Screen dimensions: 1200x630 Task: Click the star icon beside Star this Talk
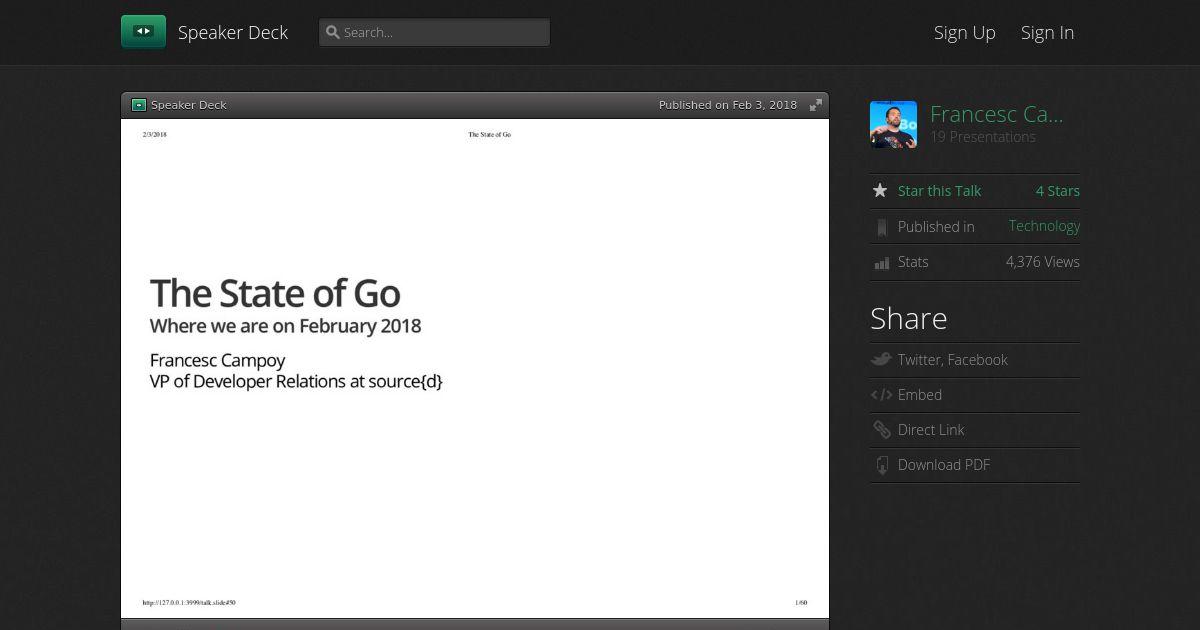tap(880, 190)
